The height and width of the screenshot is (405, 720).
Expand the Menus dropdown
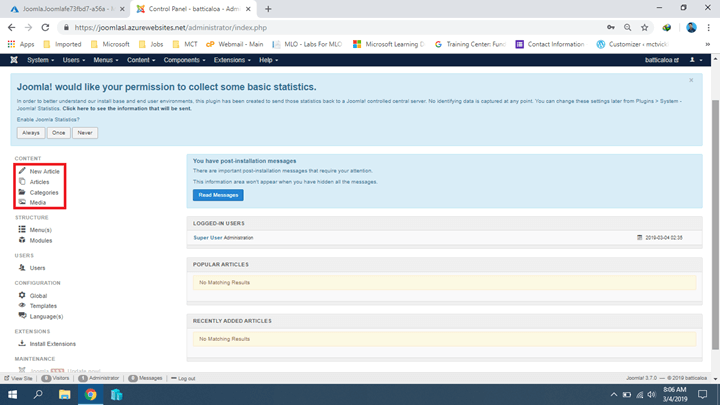[x=106, y=60]
